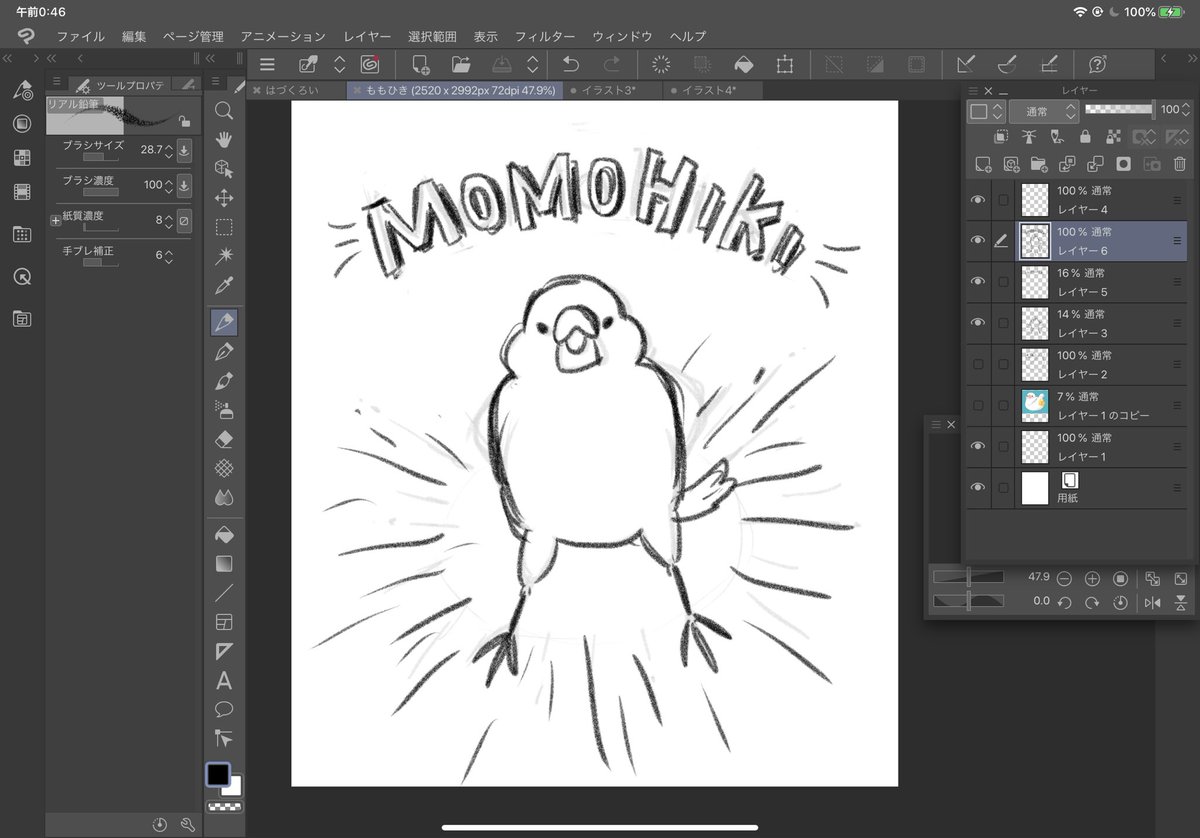This screenshot has width=1200, height=838.
Task: Select the Frame border panel tool
Action: [x=224, y=622]
